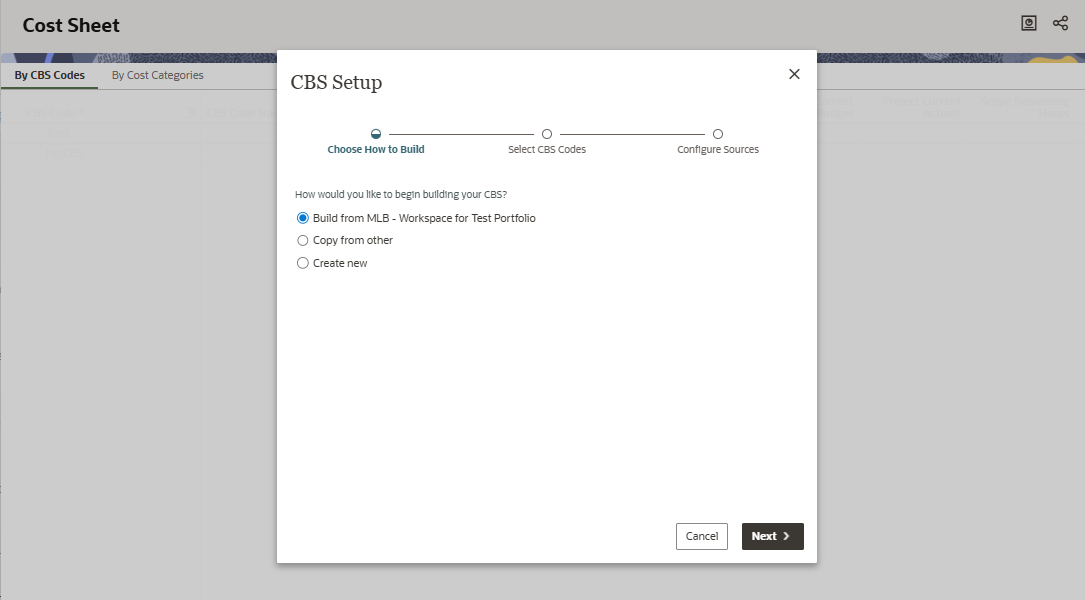Go to the Configure Sources step label

coord(718,150)
